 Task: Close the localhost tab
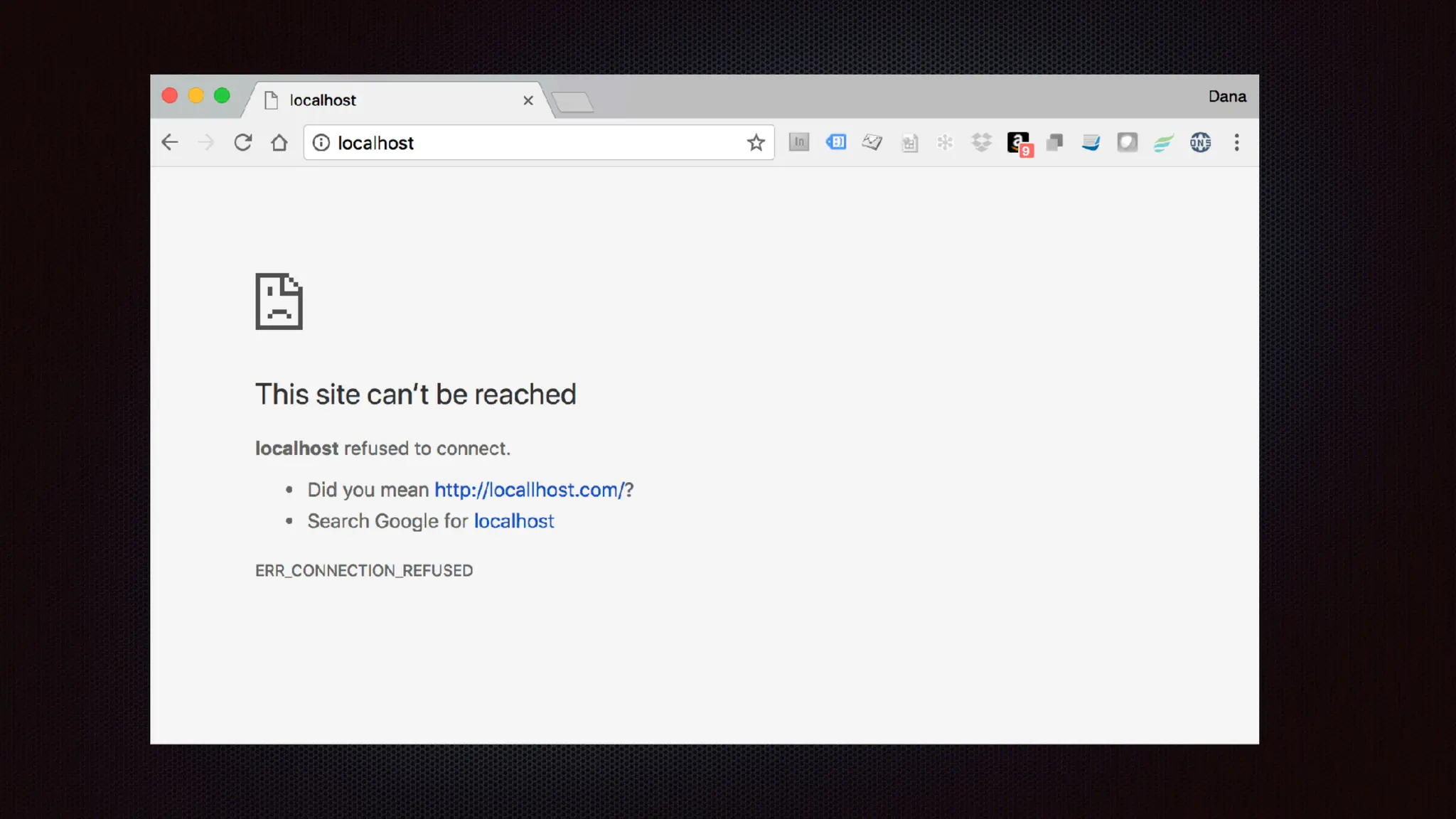tap(528, 101)
